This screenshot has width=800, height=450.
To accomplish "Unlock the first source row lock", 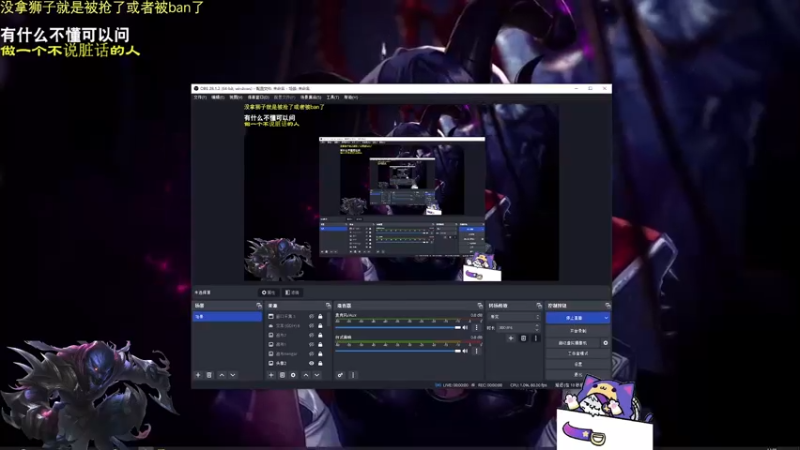I will click(x=320, y=316).
